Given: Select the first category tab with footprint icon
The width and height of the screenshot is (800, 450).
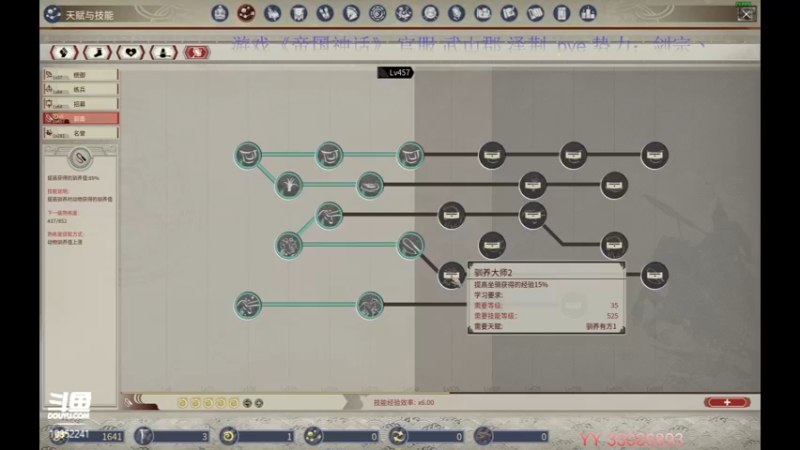Looking at the screenshot, I should [x=64, y=52].
